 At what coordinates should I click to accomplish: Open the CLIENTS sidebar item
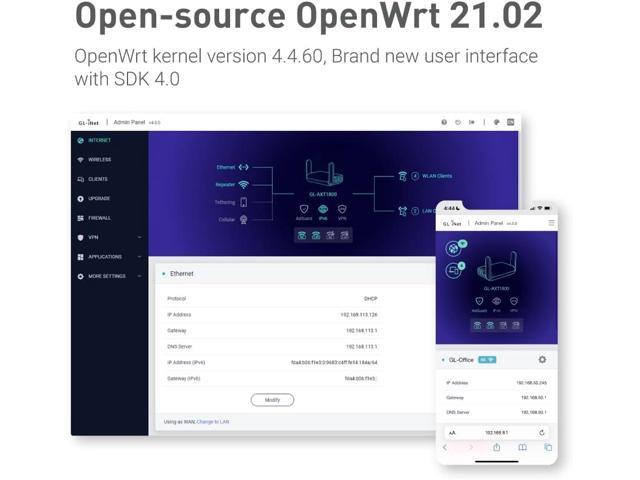(98, 179)
